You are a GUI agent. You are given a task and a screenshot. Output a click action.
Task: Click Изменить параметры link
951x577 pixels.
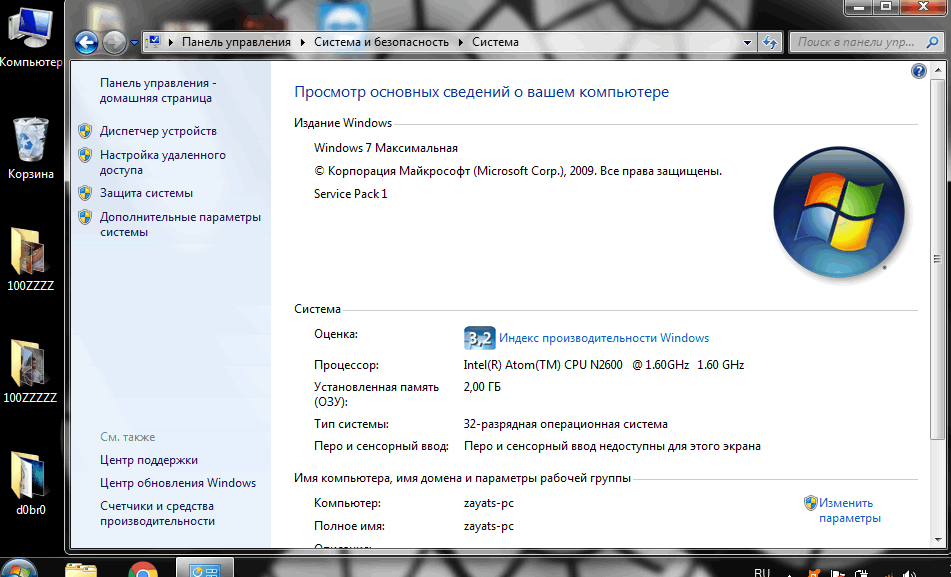click(850, 510)
